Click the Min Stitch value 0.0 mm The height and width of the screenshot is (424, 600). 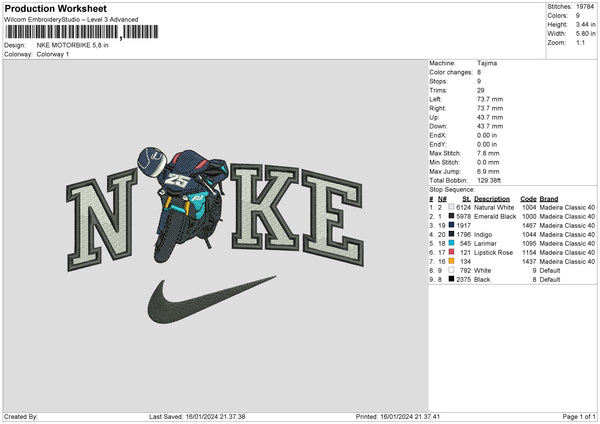[x=488, y=162]
